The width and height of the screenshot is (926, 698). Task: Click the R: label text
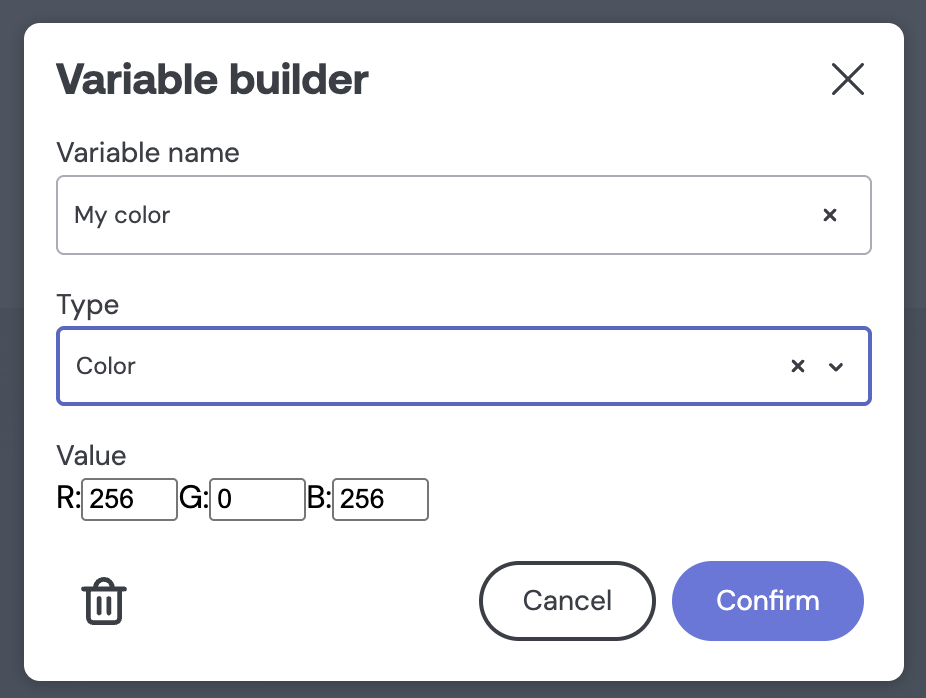click(69, 497)
